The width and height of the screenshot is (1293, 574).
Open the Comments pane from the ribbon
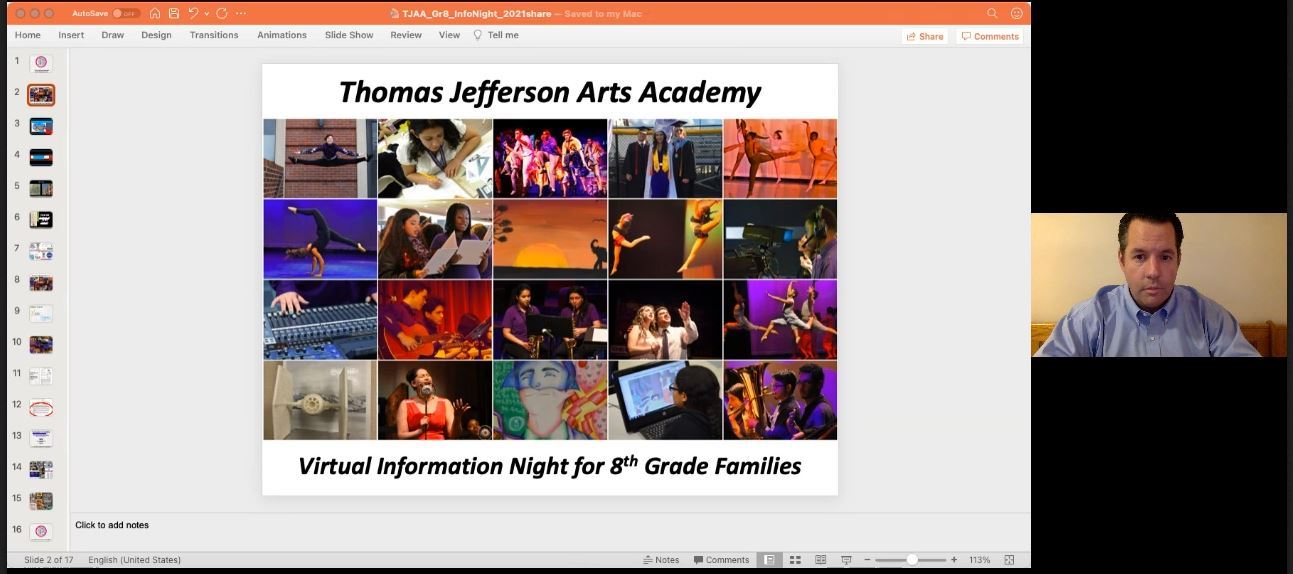coord(990,36)
